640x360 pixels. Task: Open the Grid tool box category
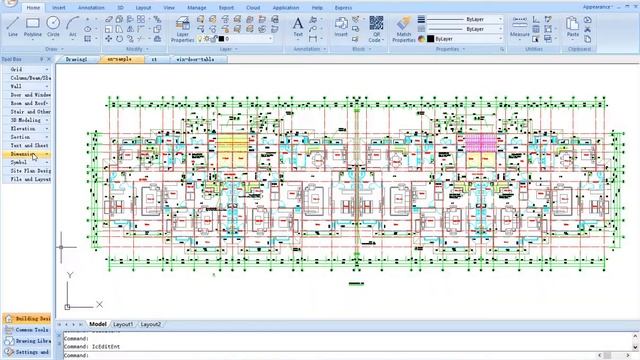pos(27,69)
